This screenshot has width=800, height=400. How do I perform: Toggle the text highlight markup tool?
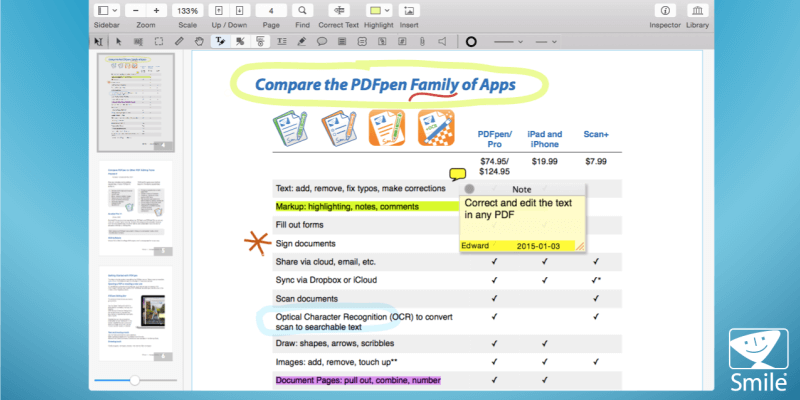(220, 42)
